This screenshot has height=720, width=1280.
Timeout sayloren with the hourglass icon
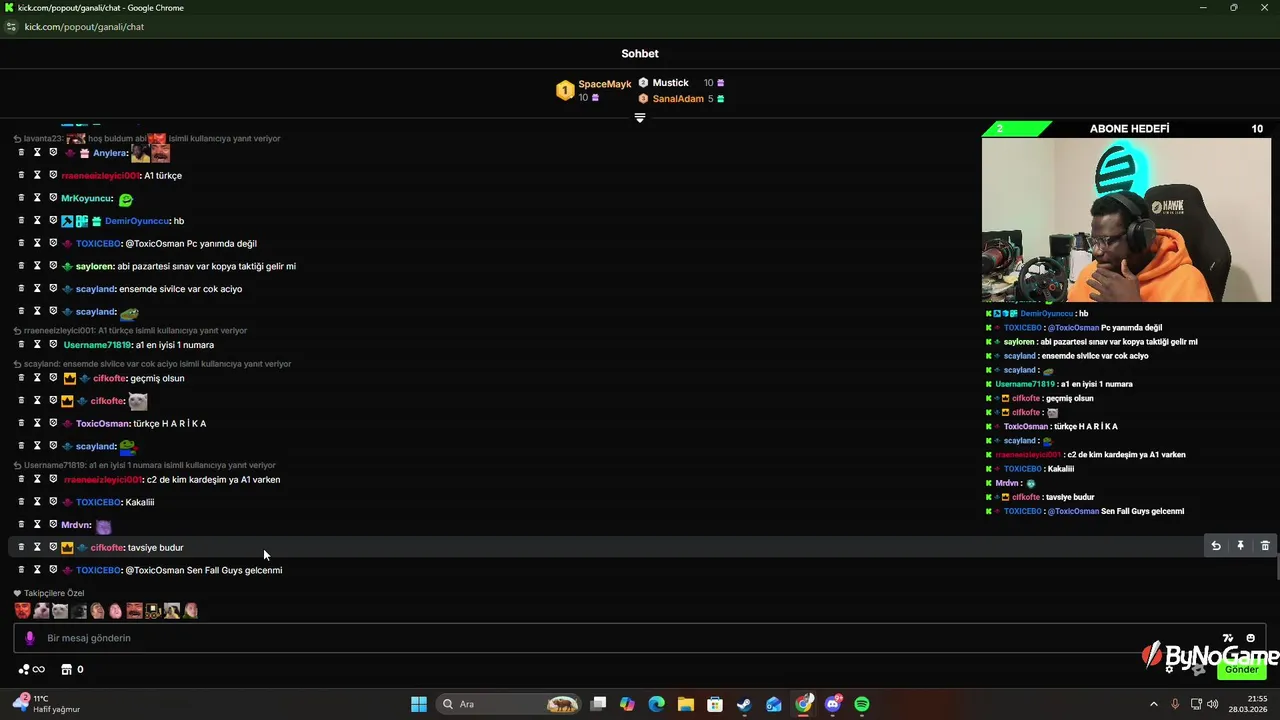37,266
